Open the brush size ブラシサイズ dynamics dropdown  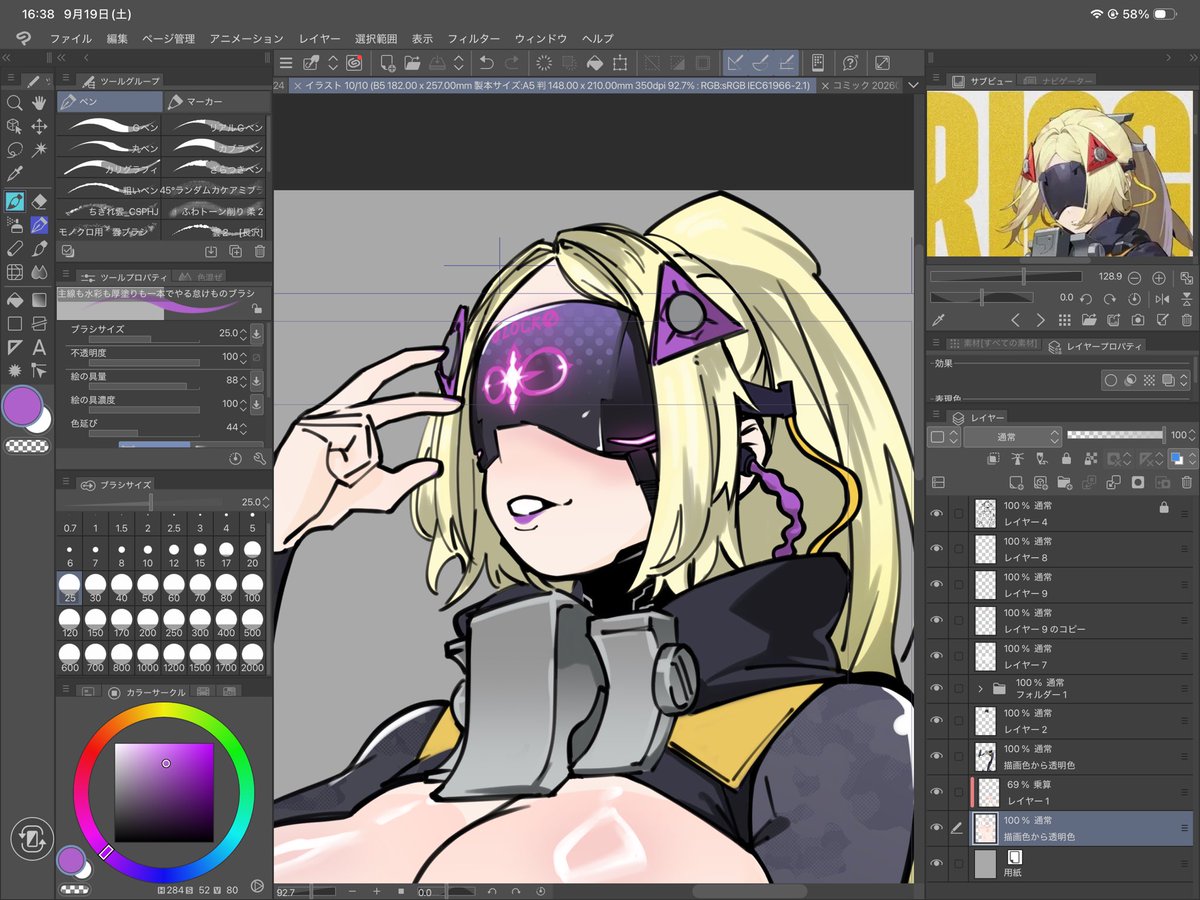256,333
